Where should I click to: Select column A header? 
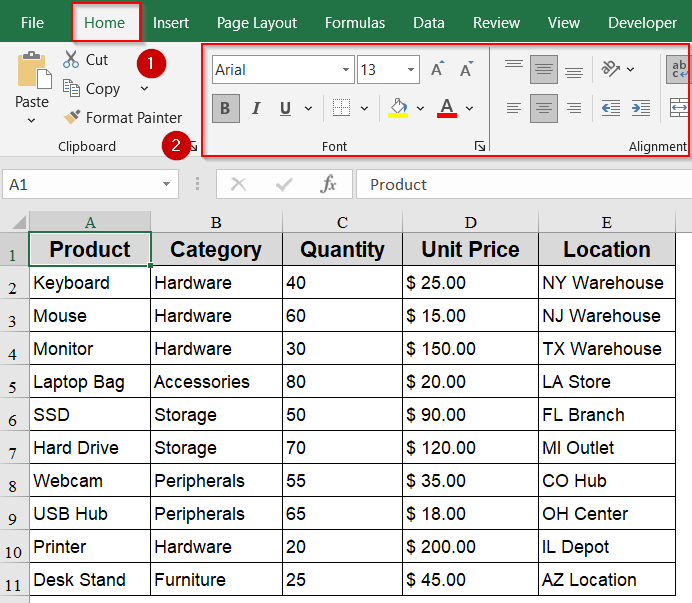(90, 222)
